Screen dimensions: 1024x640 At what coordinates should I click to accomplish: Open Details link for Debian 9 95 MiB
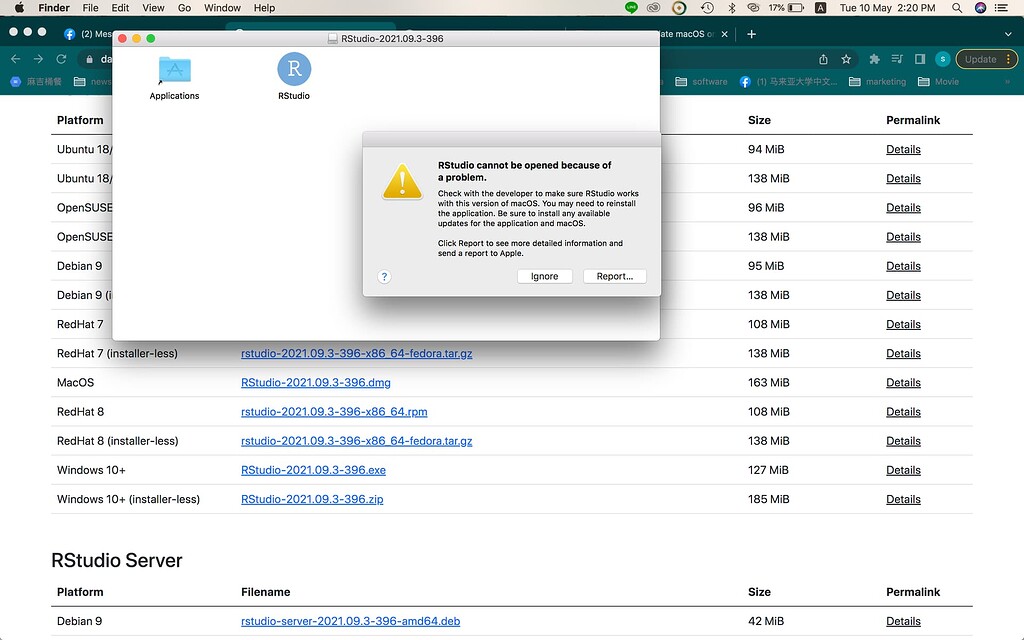click(x=903, y=266)
